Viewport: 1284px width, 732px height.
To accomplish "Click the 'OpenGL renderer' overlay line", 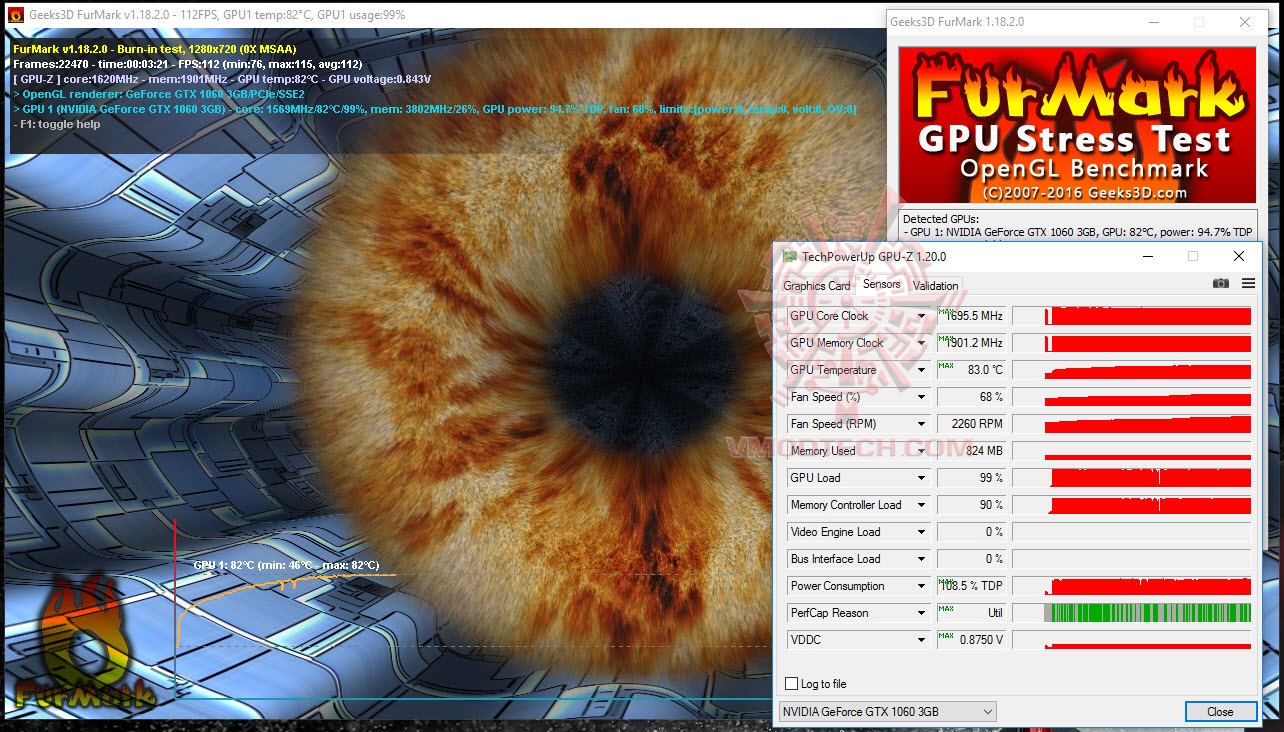I will click(x=159, y=94).
